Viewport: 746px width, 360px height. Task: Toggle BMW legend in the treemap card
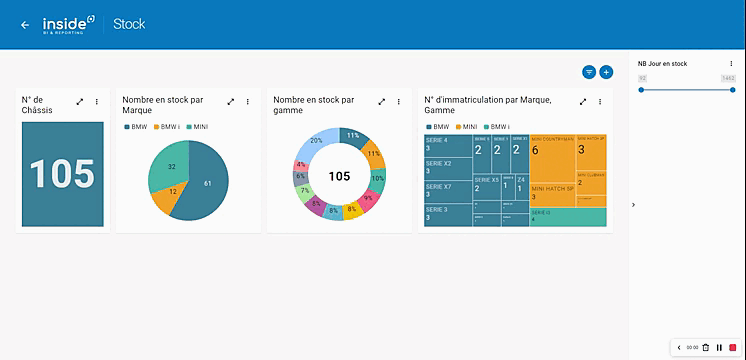(x=438, y=127)
